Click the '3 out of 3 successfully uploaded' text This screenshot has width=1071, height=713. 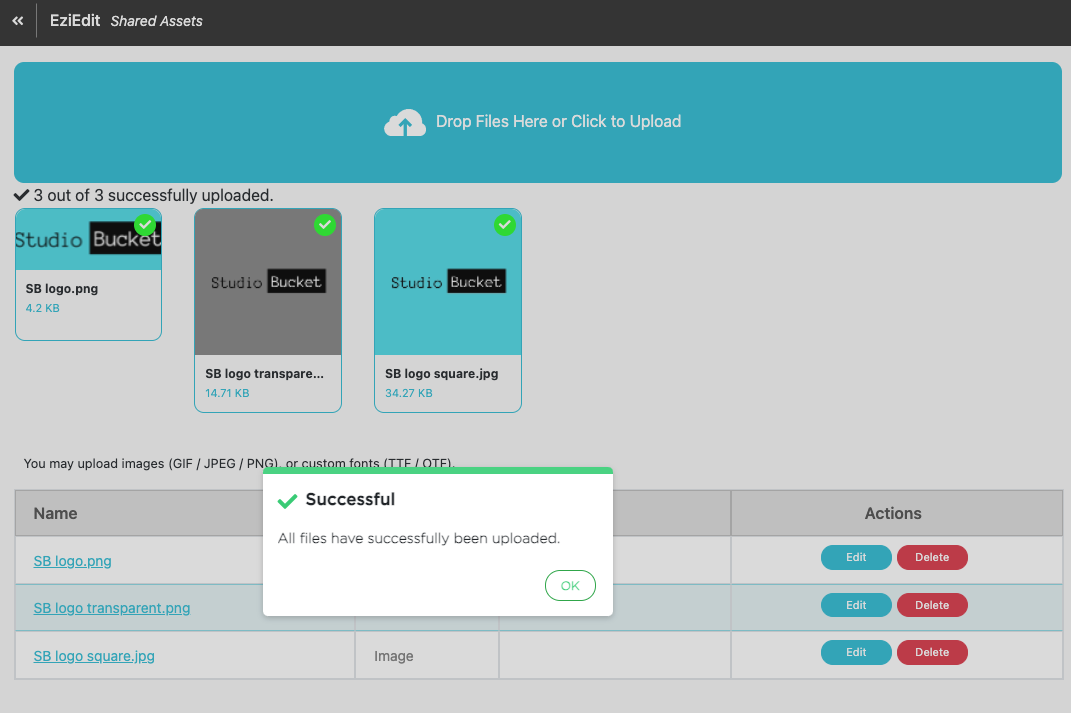[x=154, y=195]
